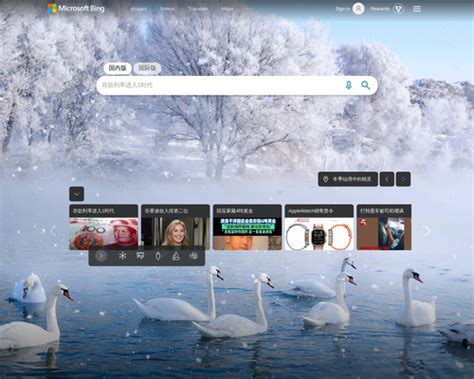This screenshot has height=379, width=474.
Task: Select the 国内版 search tab
Action: pos(117,68)
